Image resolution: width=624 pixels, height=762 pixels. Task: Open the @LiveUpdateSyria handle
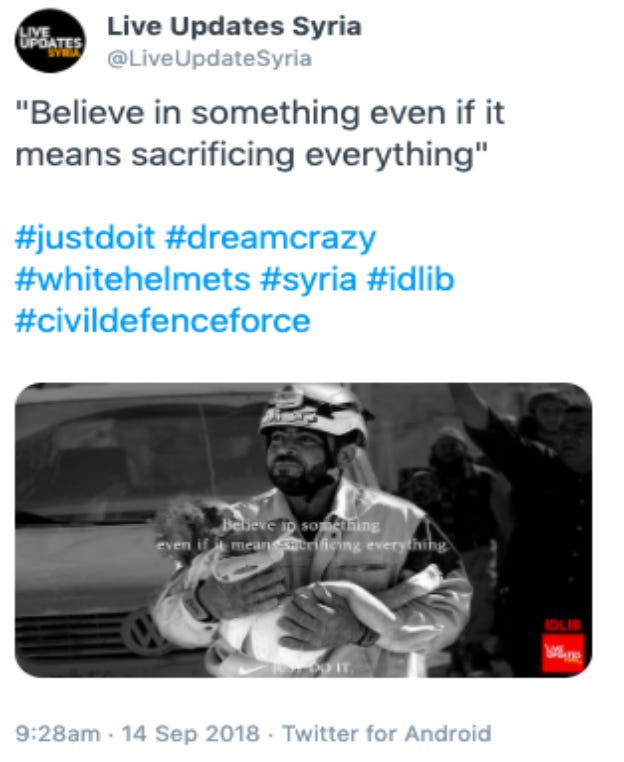pos(209,59)
